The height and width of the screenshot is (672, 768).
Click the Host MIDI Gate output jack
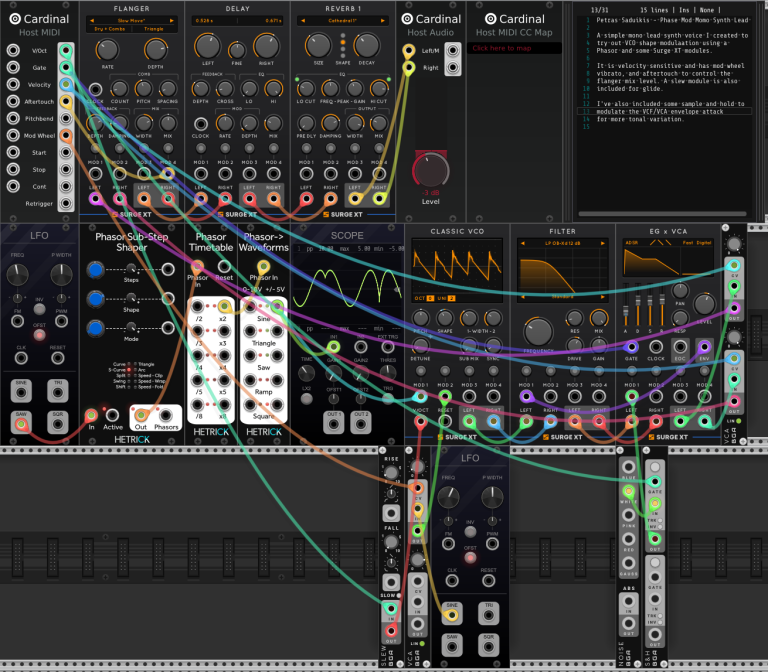[66, 67]
